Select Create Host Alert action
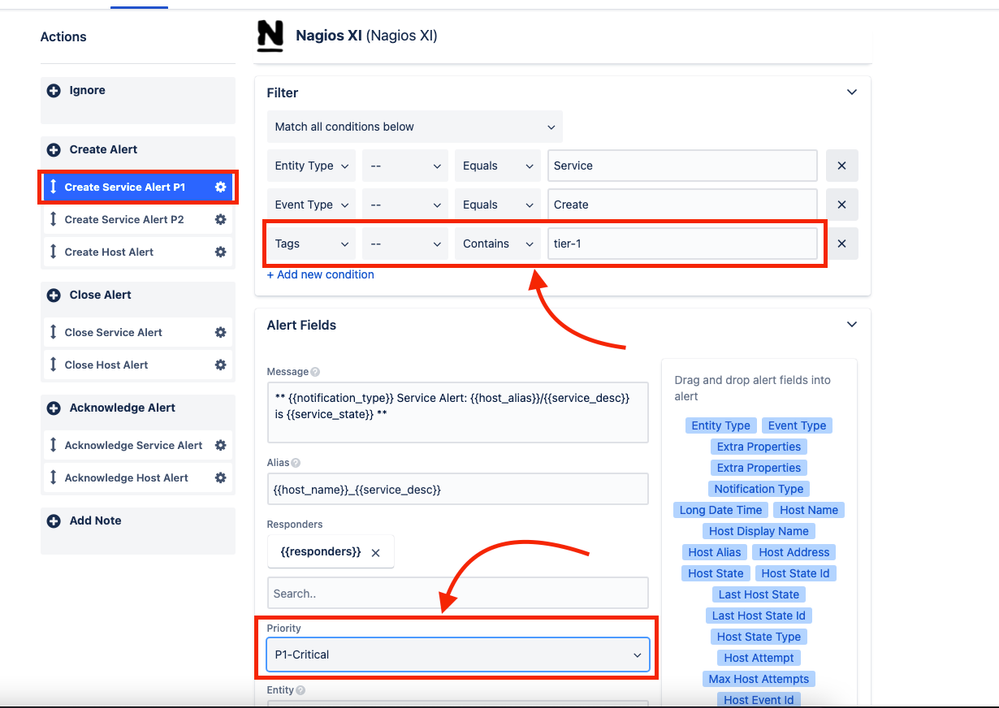 (x=138, y=252)
